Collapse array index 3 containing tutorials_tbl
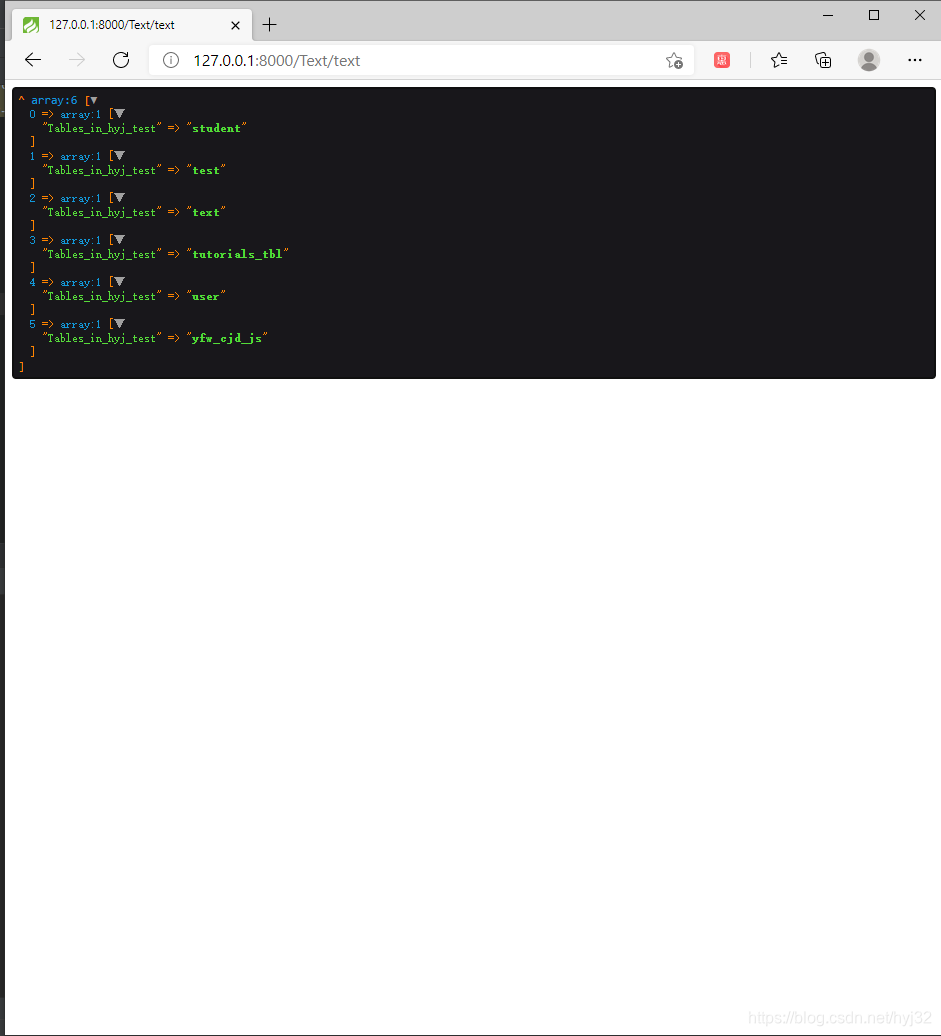The image size is (941, 1036). (119, 240)
